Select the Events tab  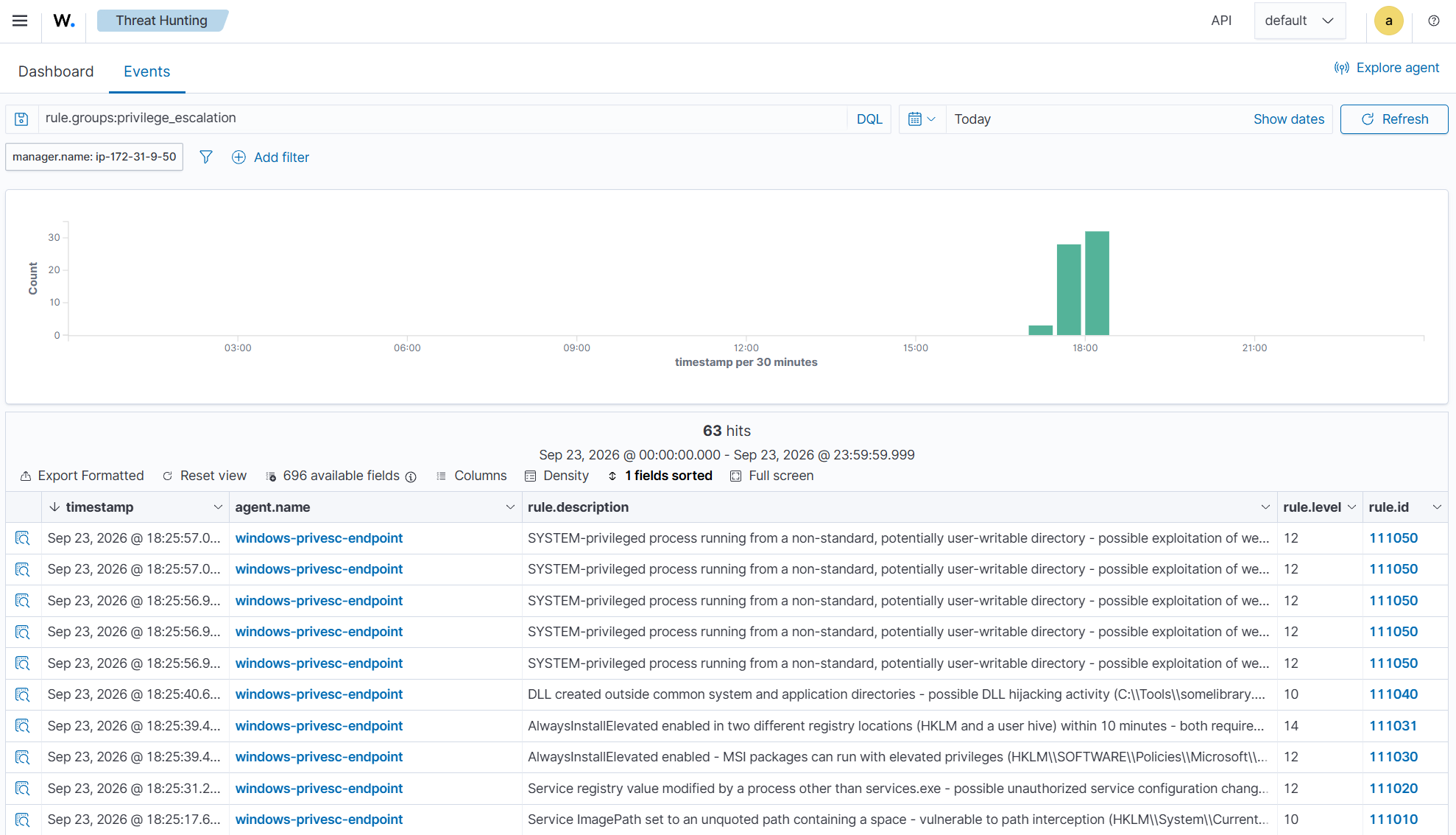pos(146,71)
